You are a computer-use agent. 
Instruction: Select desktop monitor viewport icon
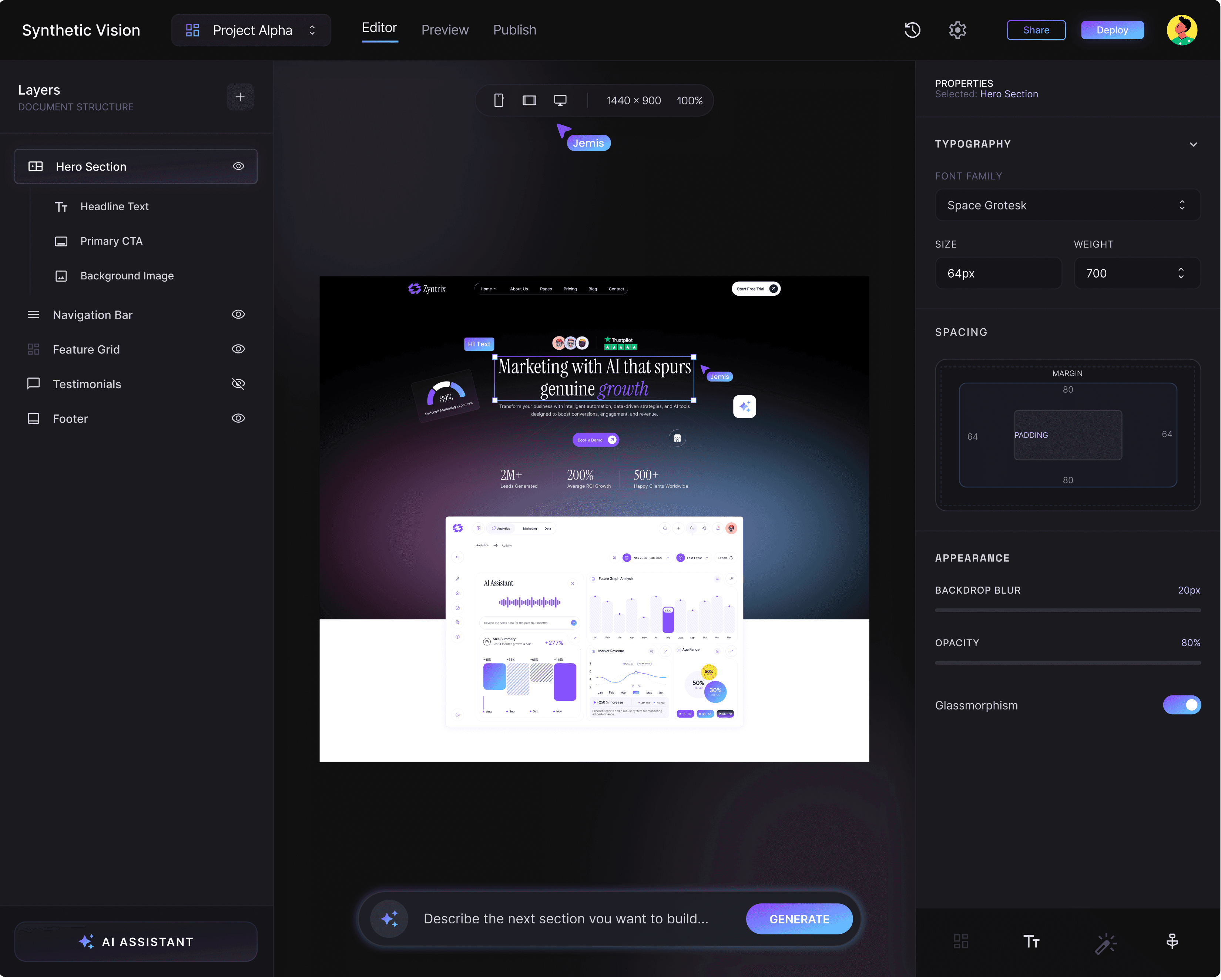point(560,100)
